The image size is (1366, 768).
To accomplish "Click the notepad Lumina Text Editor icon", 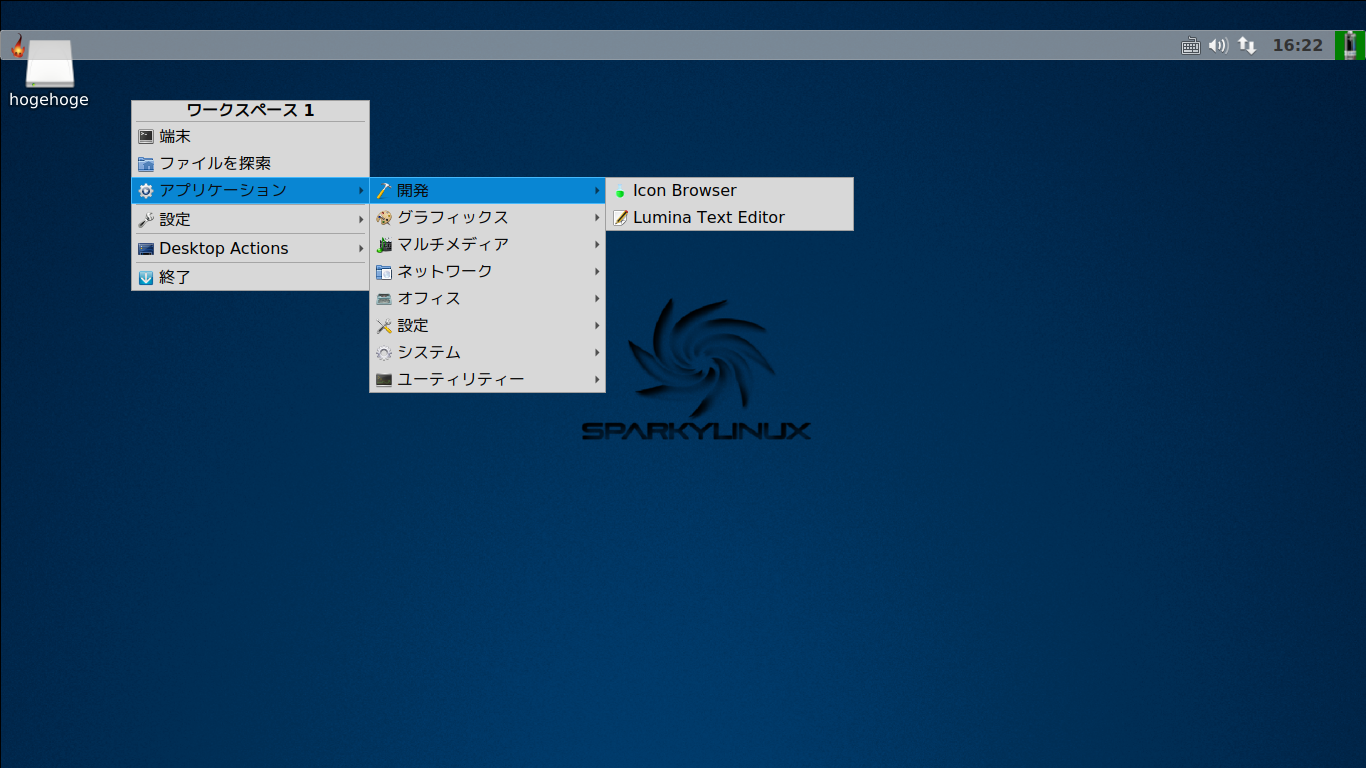I will pos(620,217).
